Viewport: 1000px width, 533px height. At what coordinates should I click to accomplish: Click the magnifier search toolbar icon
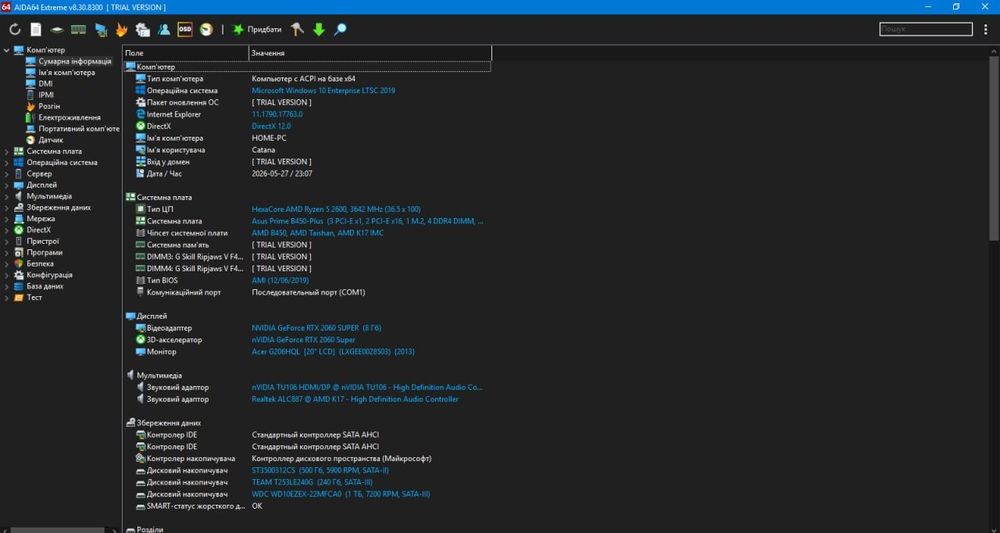click(341, 29)
